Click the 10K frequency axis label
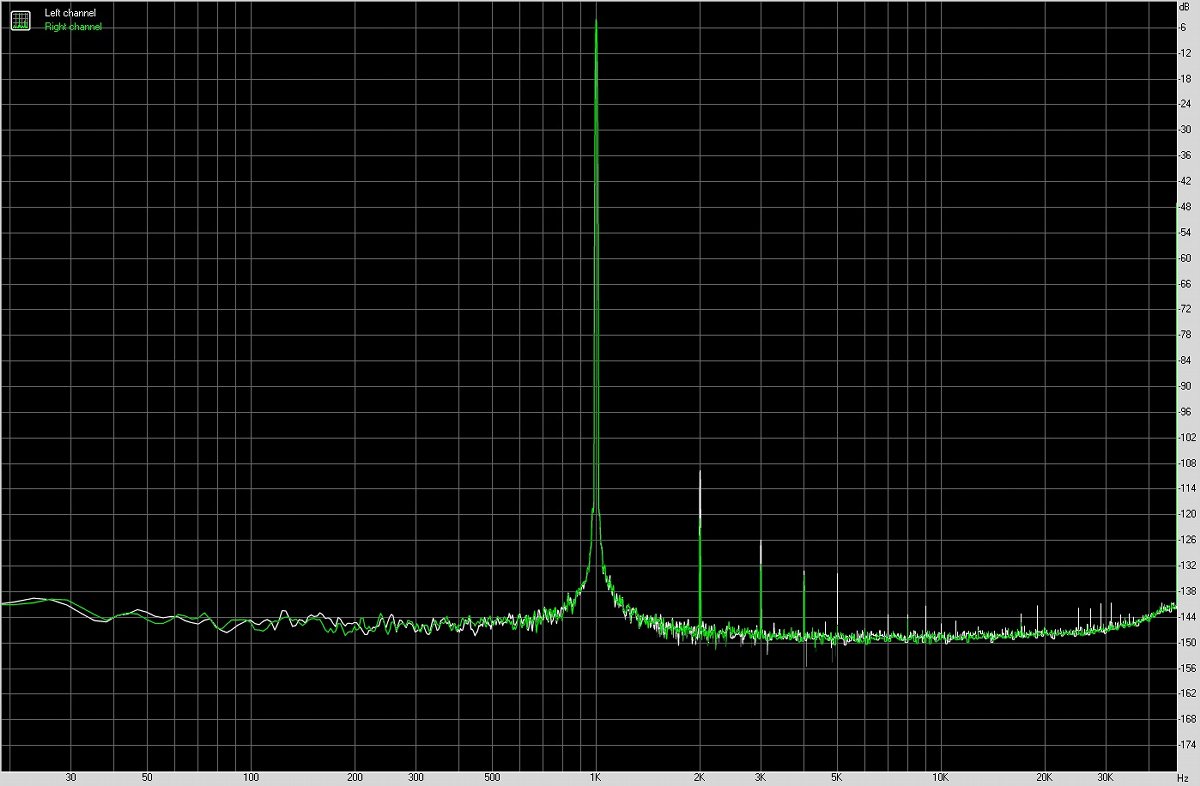Viewport: 1200px width, 786px height. point(941,777)
